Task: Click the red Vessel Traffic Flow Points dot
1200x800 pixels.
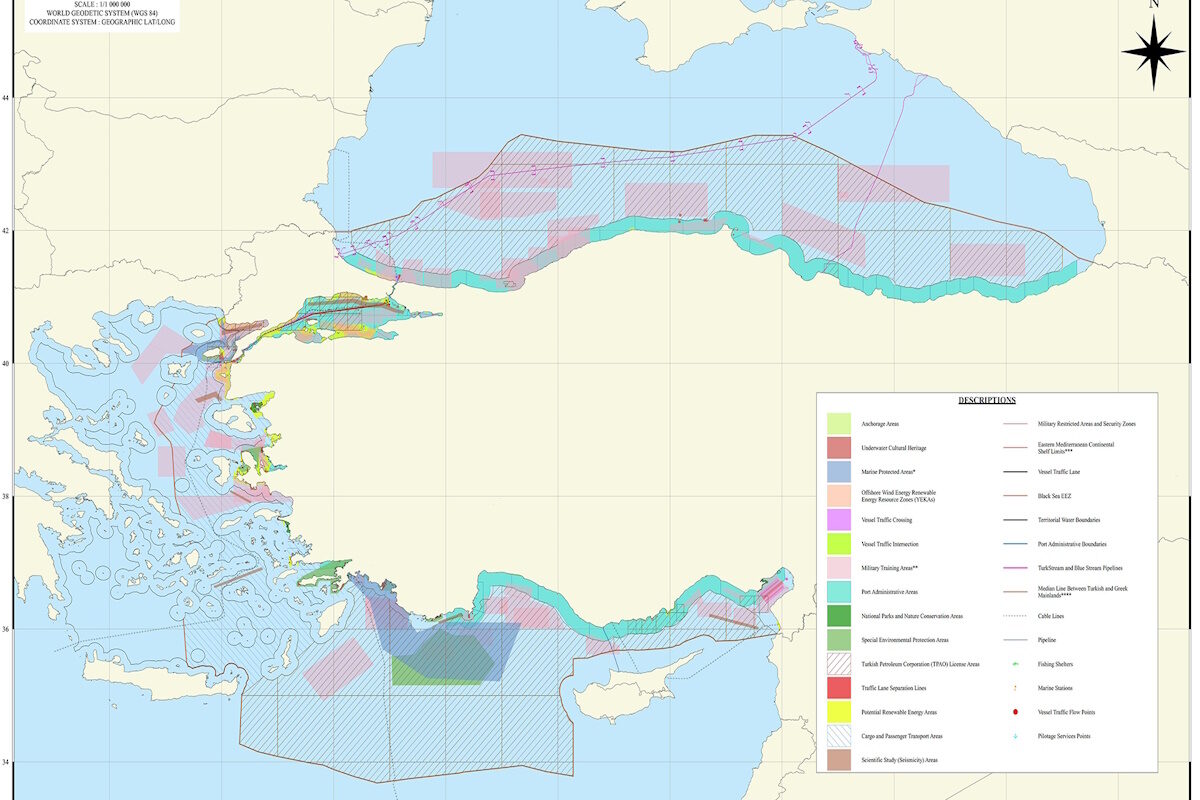Action: point(1015,712)
